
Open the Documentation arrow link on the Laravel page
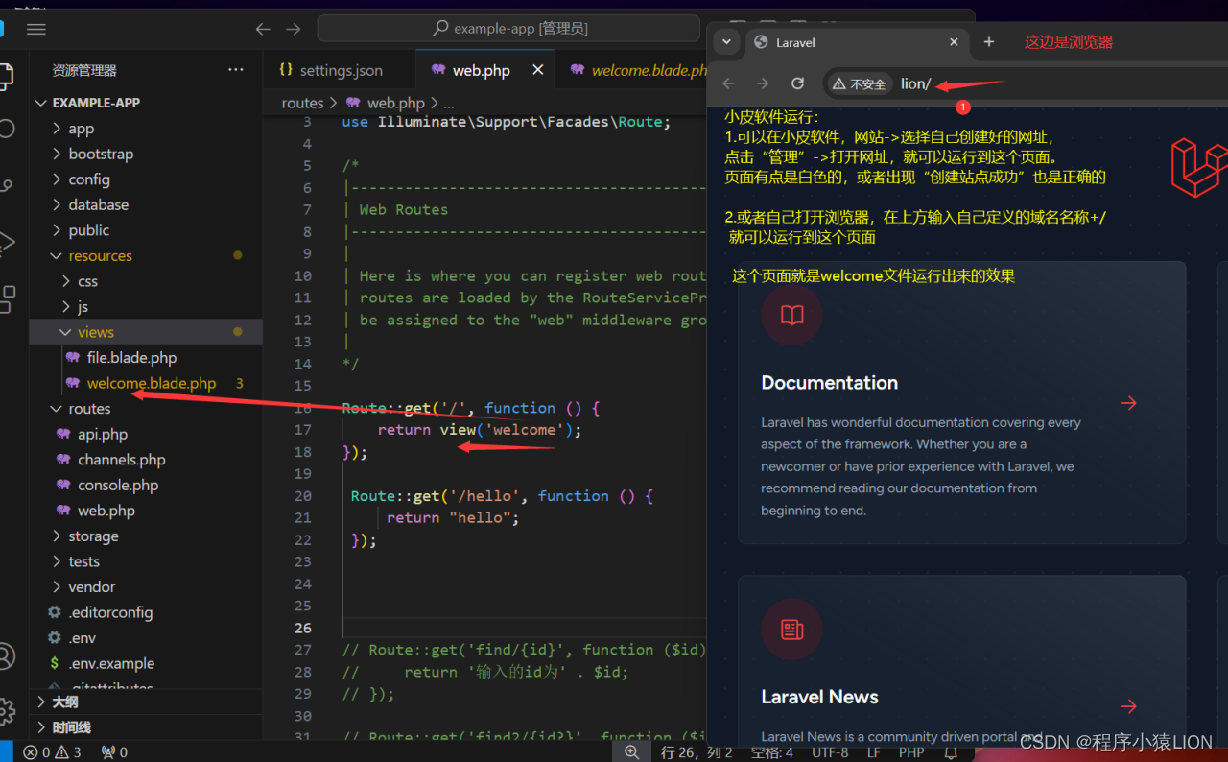coord(1129,403)
